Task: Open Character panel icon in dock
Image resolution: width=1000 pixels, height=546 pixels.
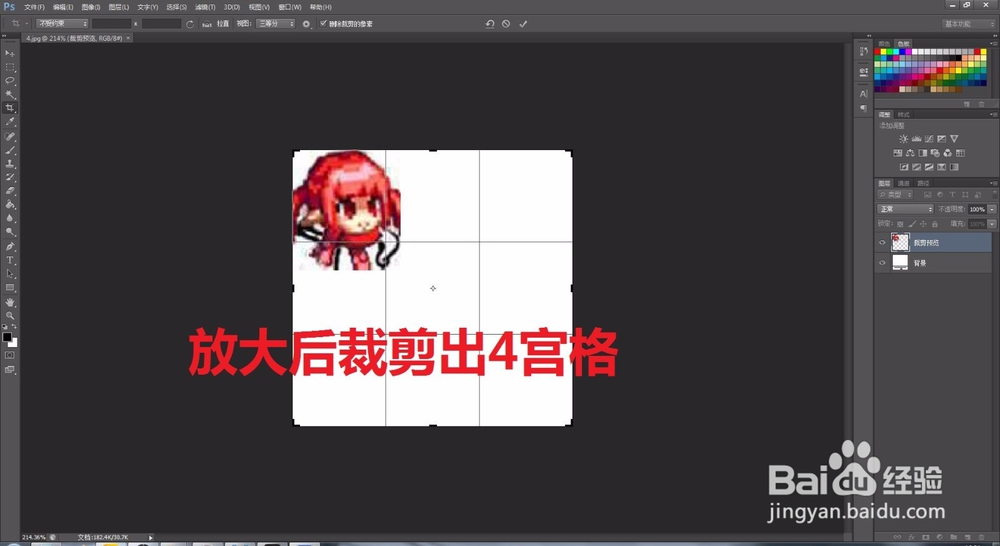Action: (864, 94)
